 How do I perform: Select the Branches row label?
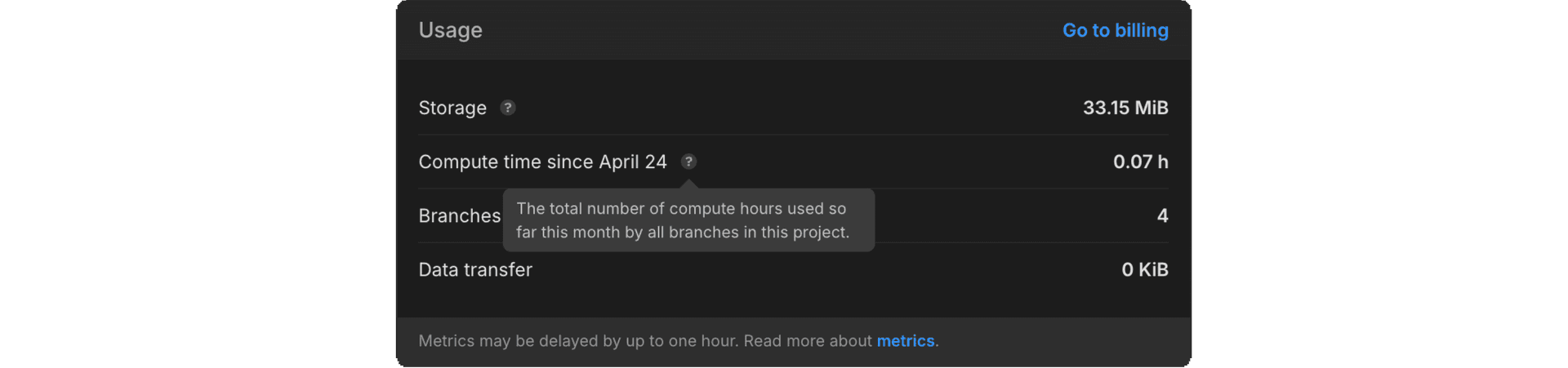[x=459, y=215]
